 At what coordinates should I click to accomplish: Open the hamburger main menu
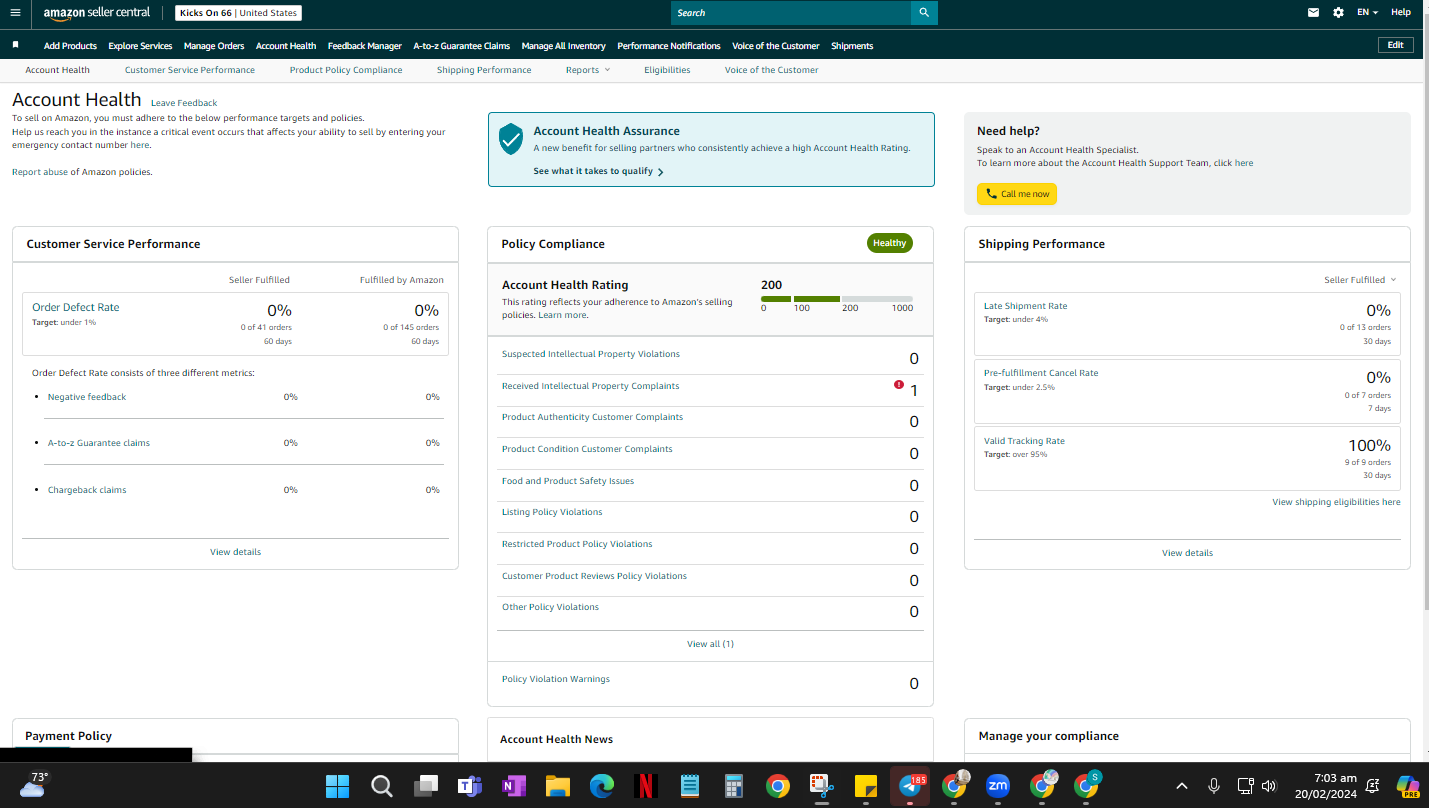[15, 13]
